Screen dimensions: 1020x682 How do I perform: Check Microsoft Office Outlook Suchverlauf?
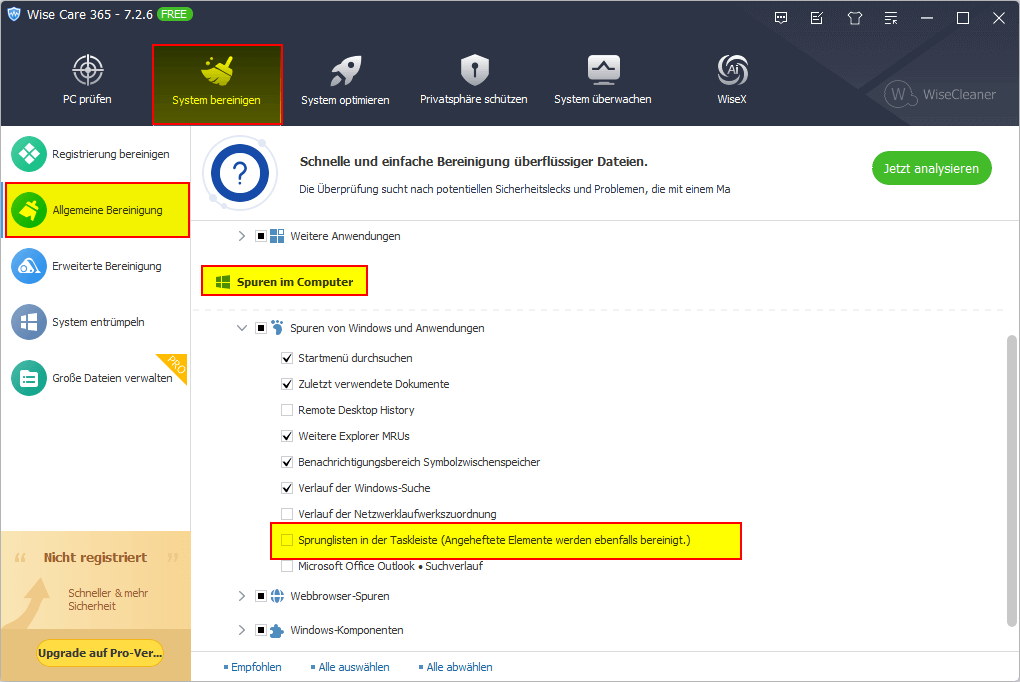[287, 566]
